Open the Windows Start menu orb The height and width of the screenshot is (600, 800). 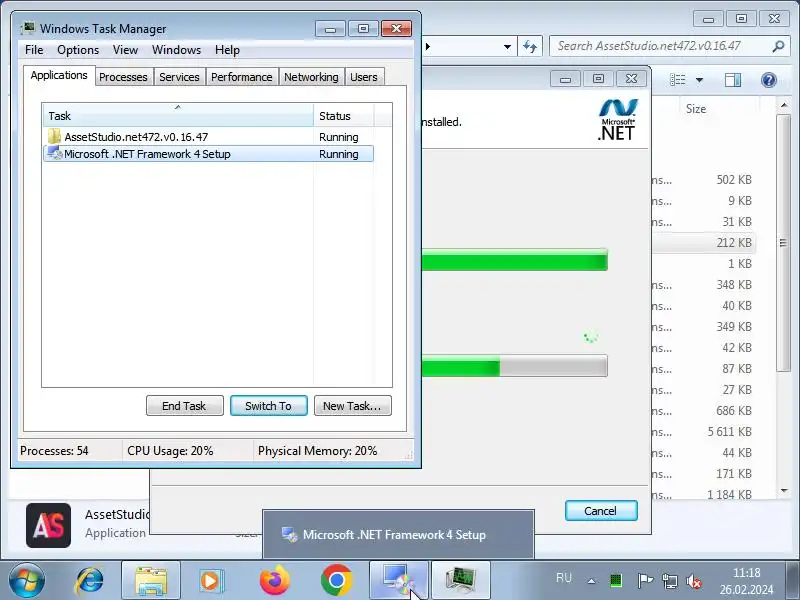coord(27,580)
